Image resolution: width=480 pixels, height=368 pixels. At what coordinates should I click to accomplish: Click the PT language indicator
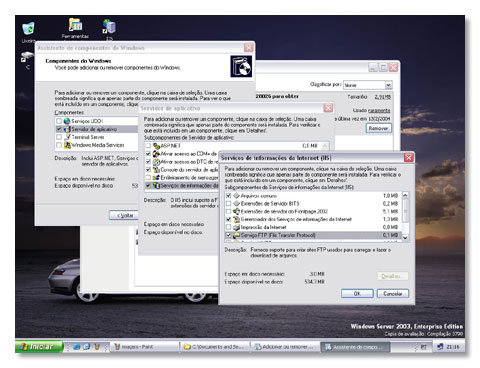pos(423,347)
